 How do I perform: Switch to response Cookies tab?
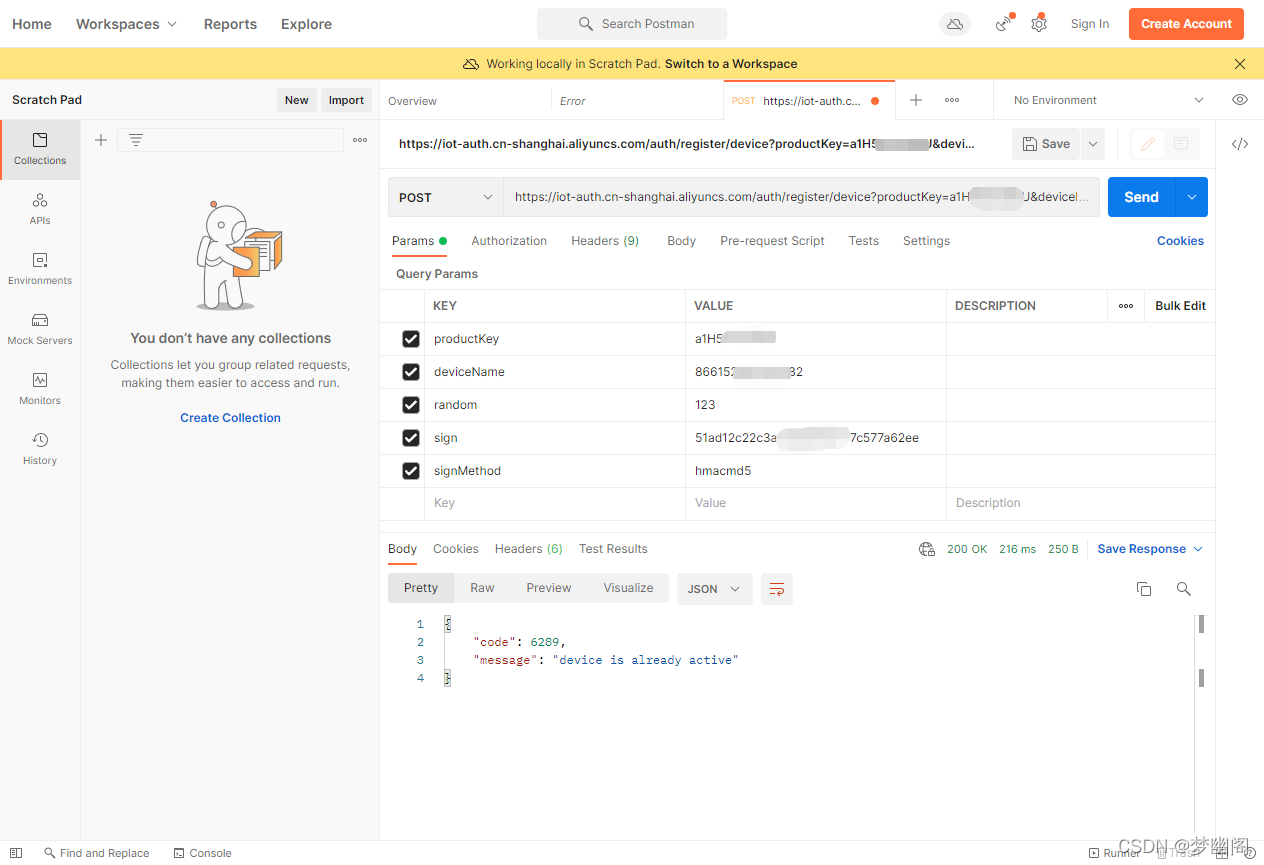455,549
